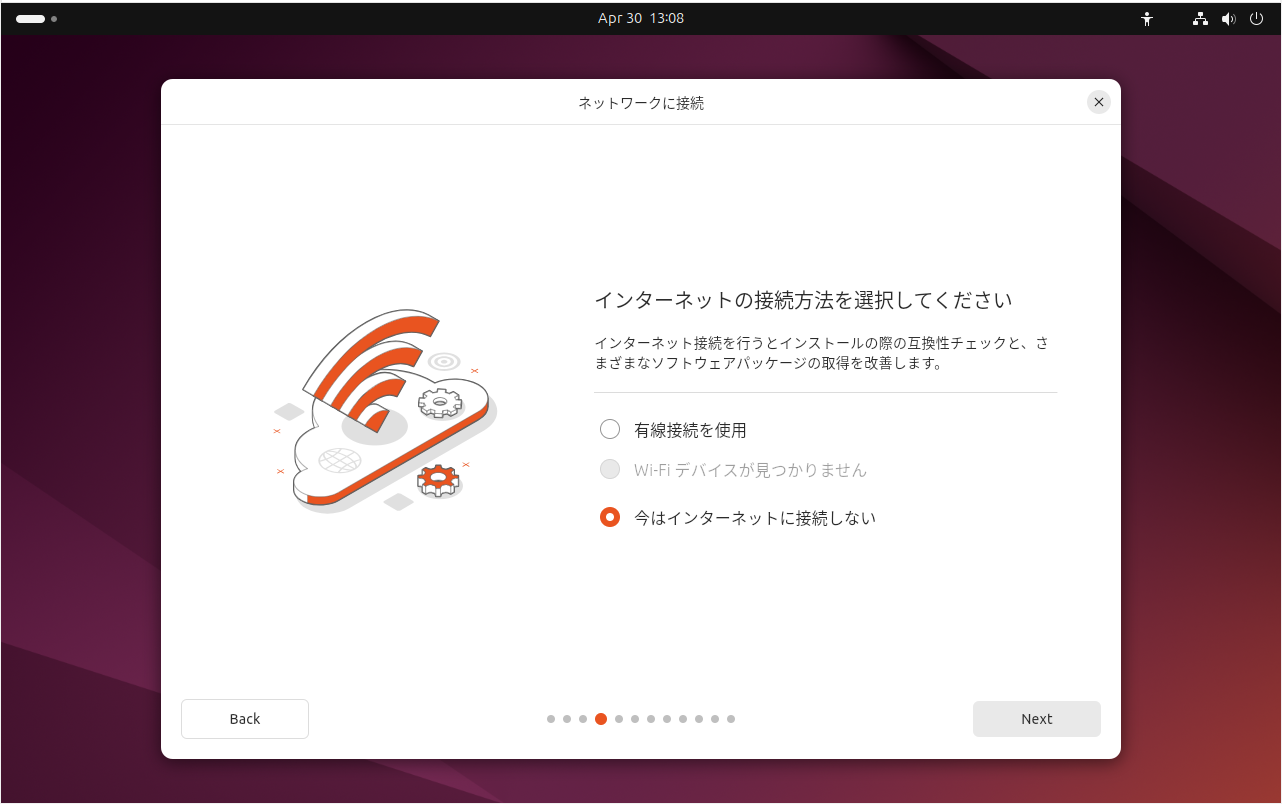This screenshot has width=1282, height=804.
Task: Select 今はインターネットに接続しない option
Action: (610, 518)
